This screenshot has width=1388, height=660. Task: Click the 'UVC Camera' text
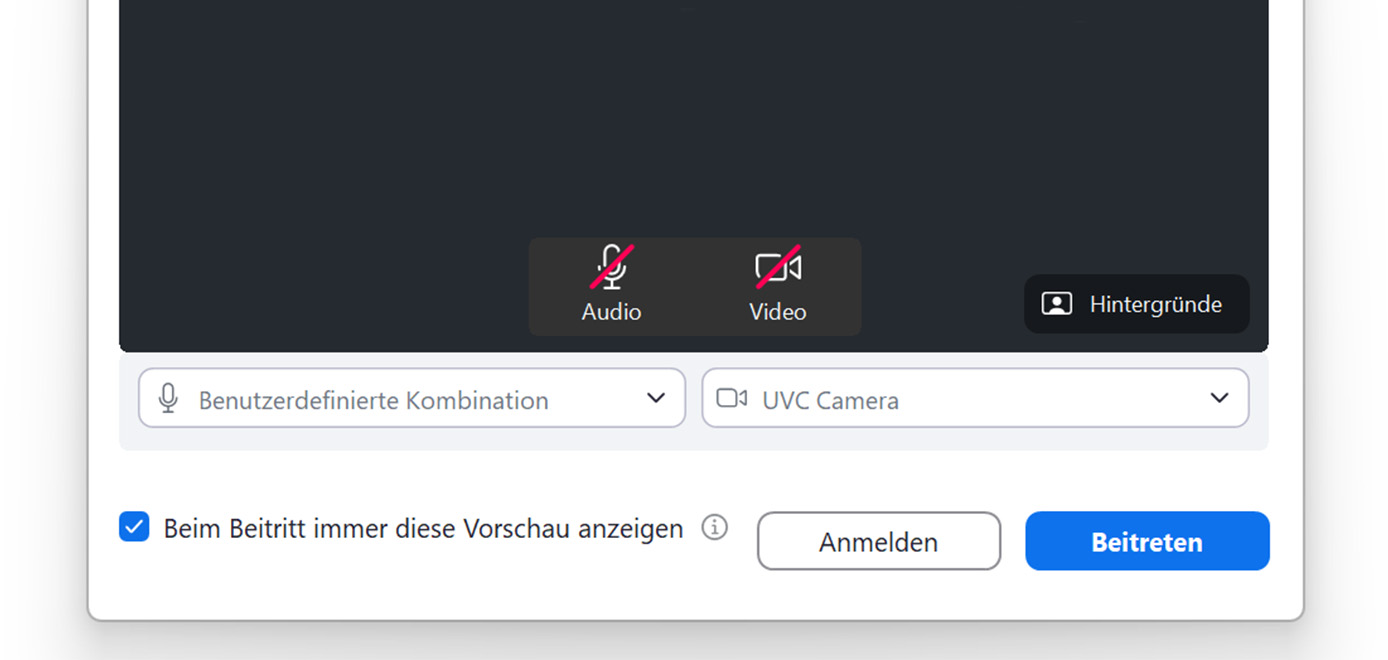[830, 401]
